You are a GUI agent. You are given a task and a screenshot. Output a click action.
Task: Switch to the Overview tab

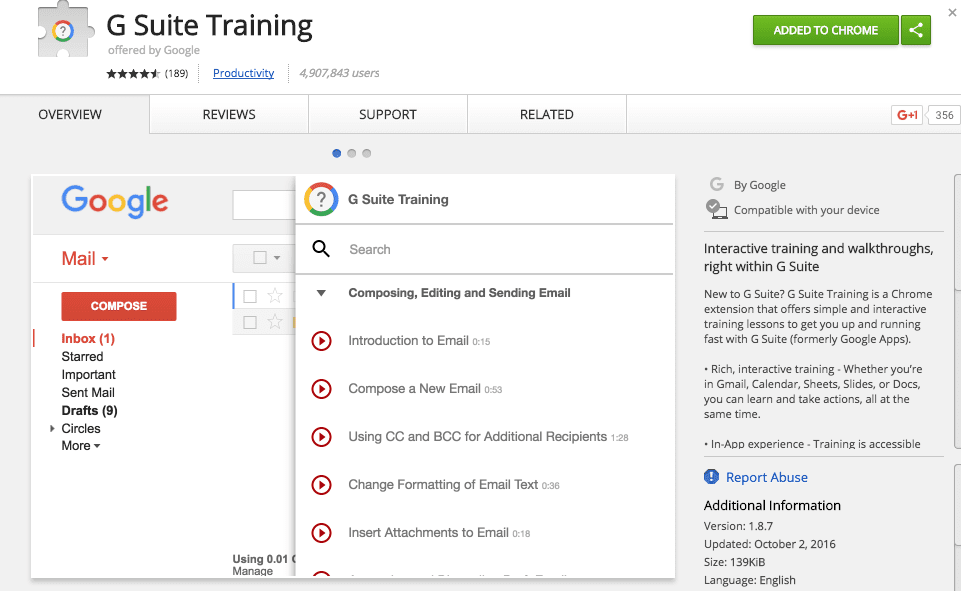click(x=70, y=115)
